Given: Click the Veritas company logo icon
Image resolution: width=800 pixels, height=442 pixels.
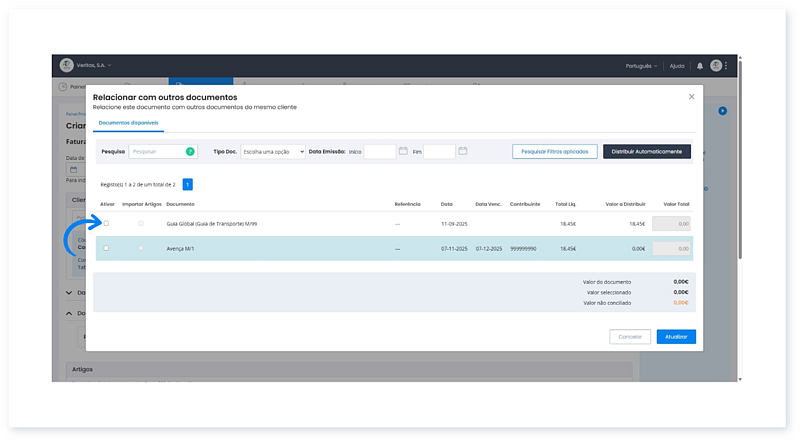Looking at the screenshot, I should click(67, 65).
